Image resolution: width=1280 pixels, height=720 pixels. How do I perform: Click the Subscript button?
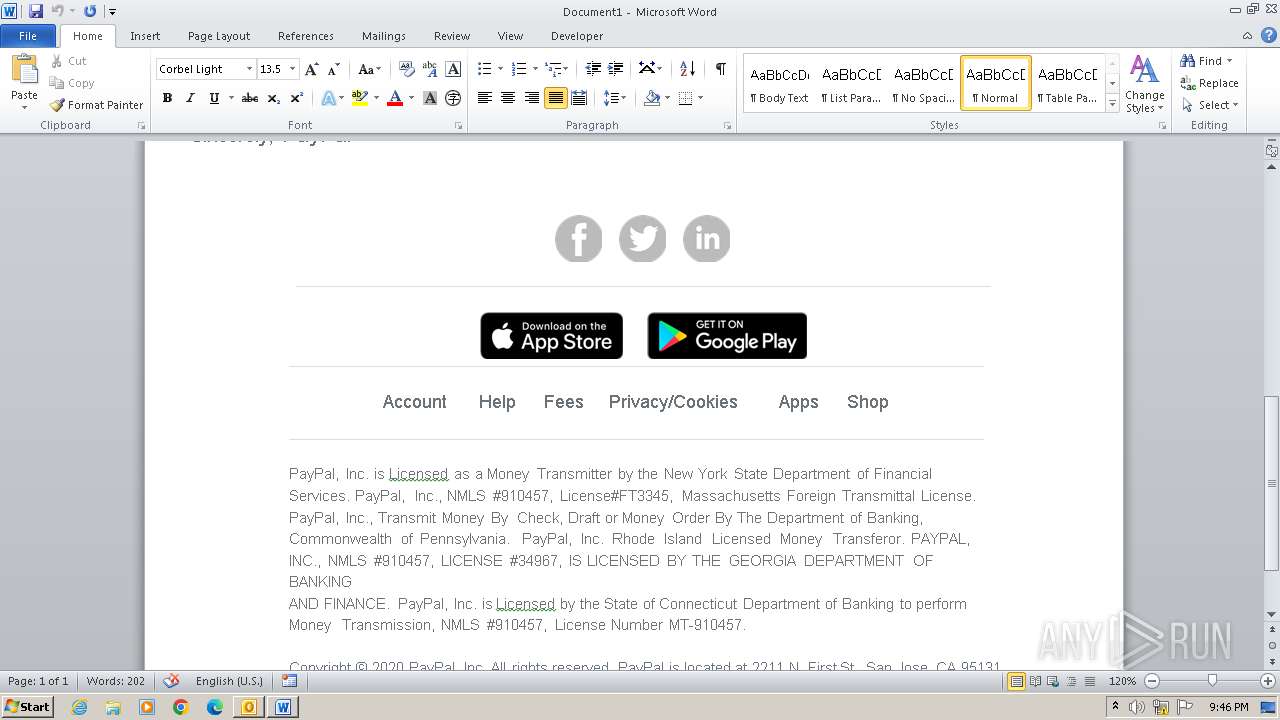point(274,98)
